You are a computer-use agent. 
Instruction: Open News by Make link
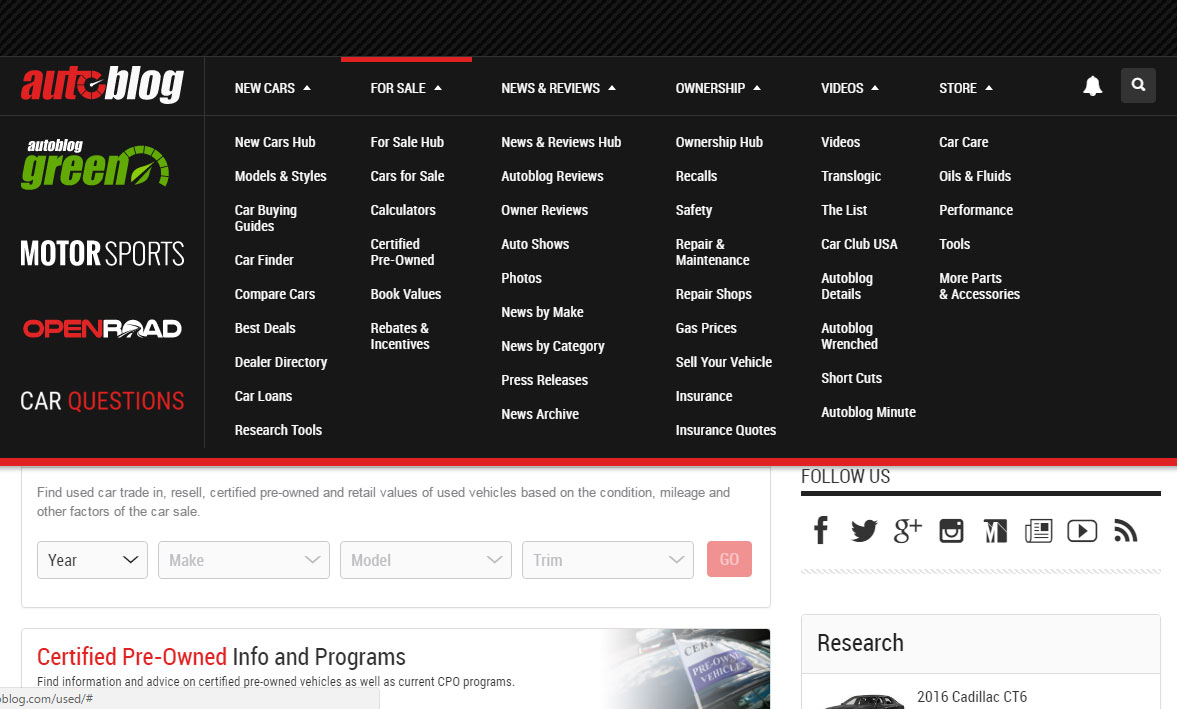click(x=542, y=311)
